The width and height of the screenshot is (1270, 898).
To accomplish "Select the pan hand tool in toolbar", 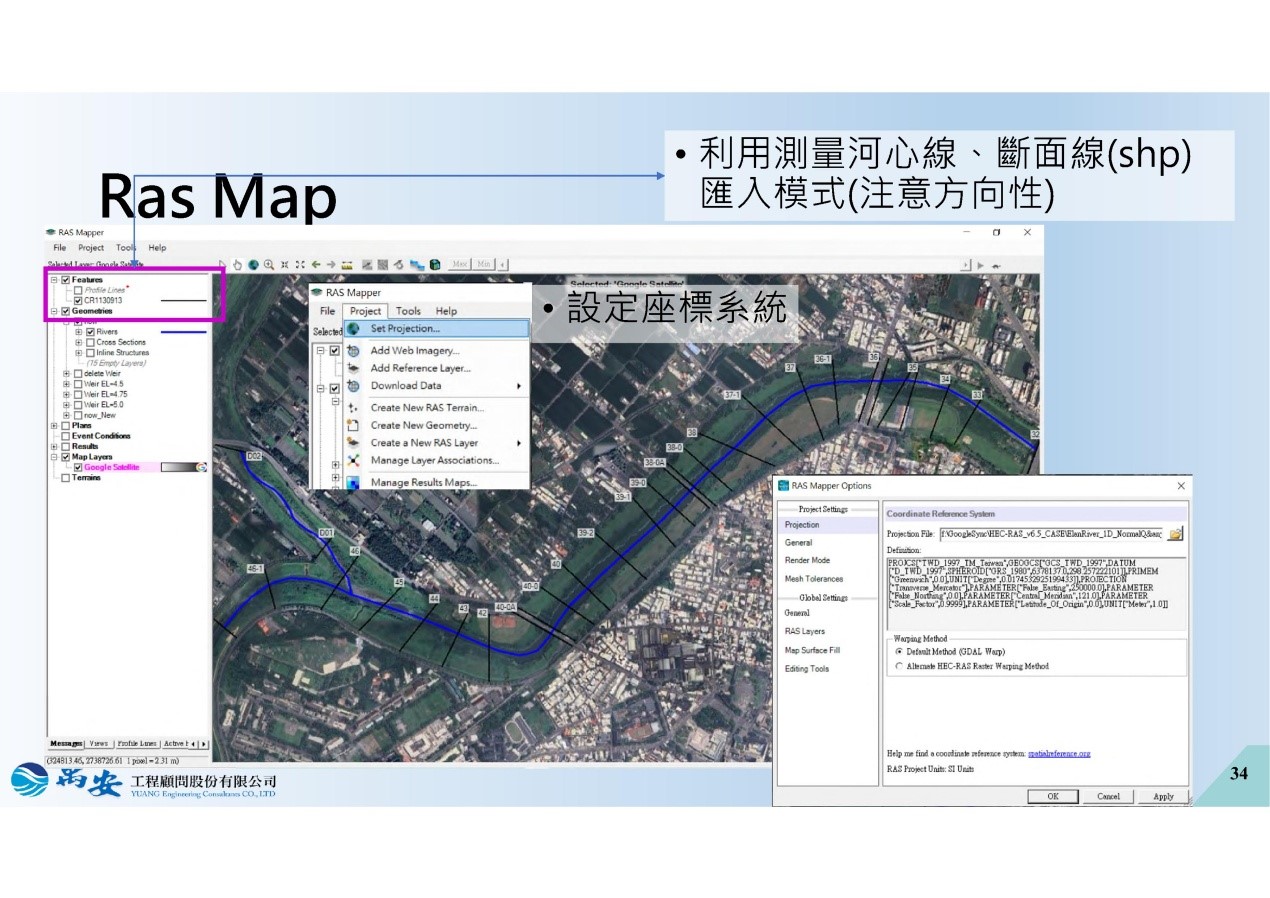I will [238, 264].
